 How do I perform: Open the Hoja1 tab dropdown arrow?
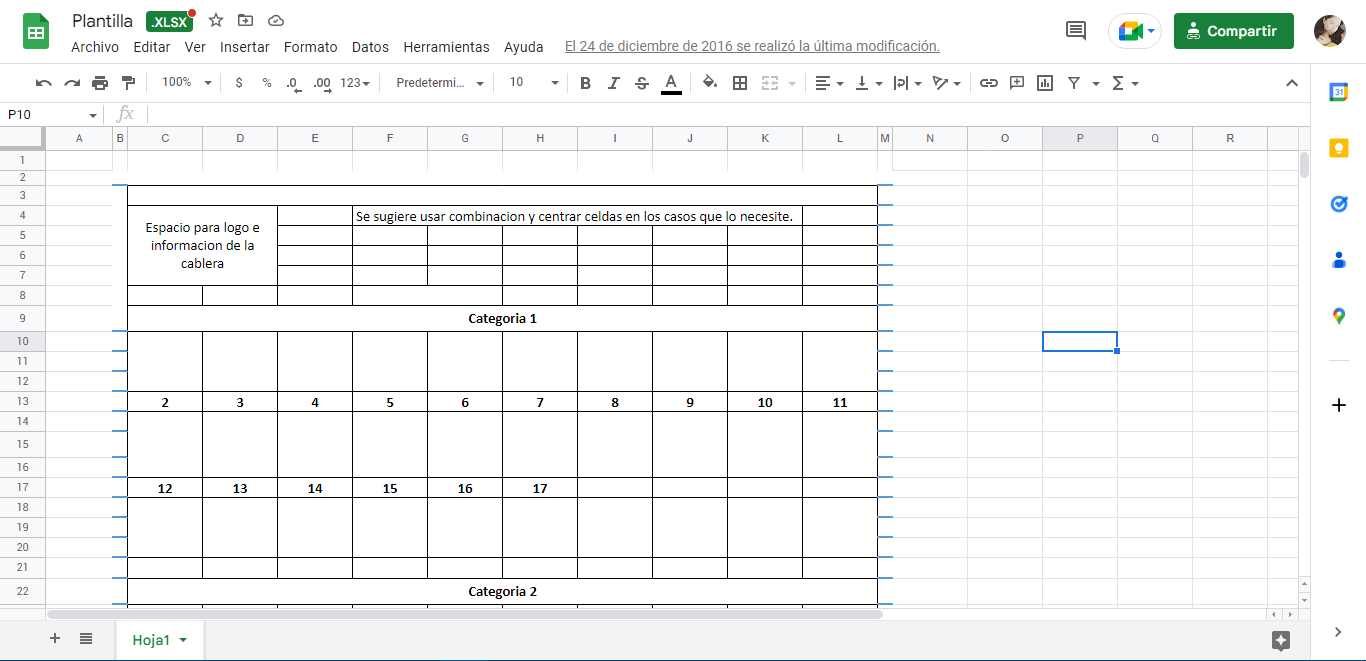183,640
